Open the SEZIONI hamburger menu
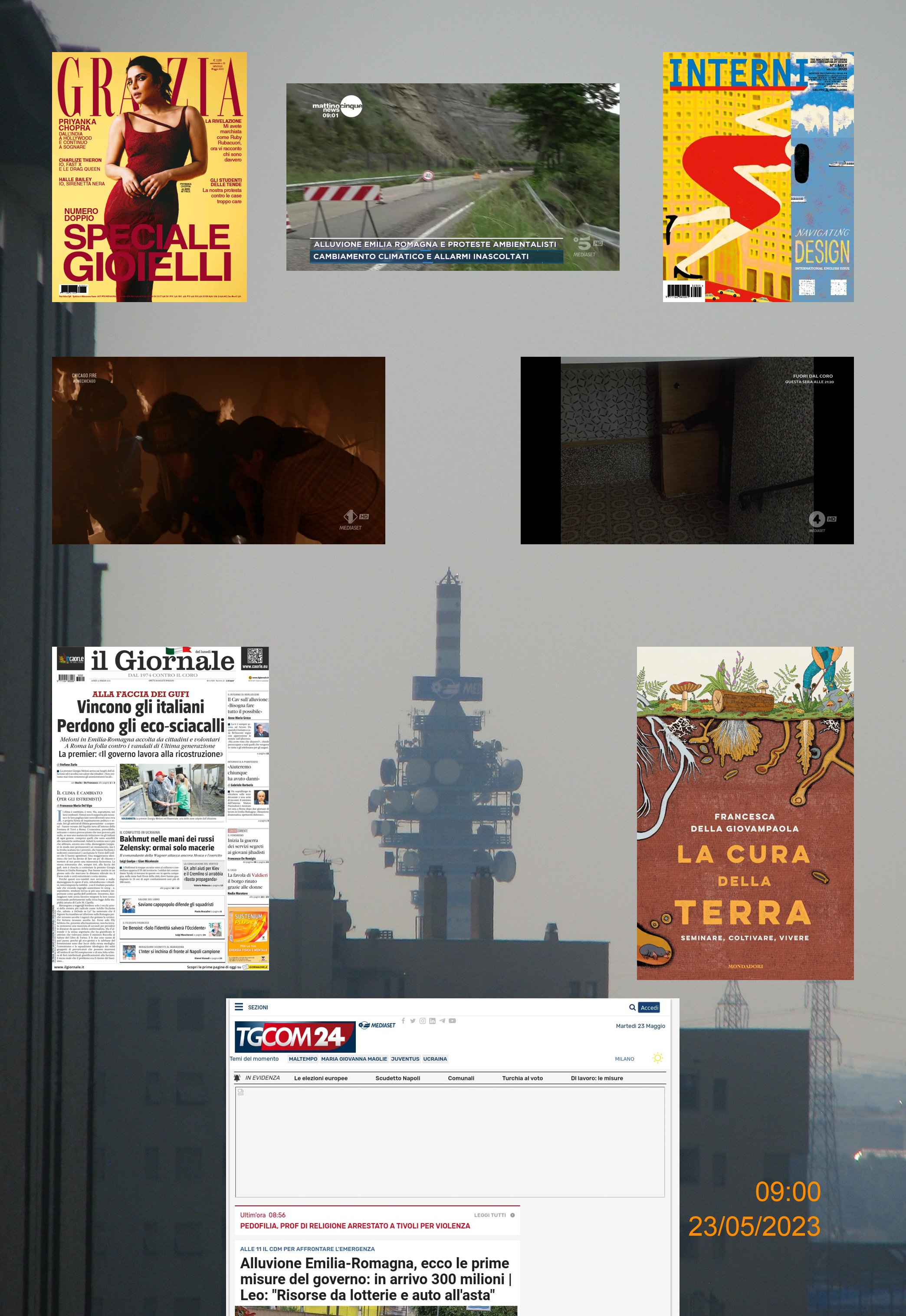The image size is (906, 1316). tap(239, 1007)
